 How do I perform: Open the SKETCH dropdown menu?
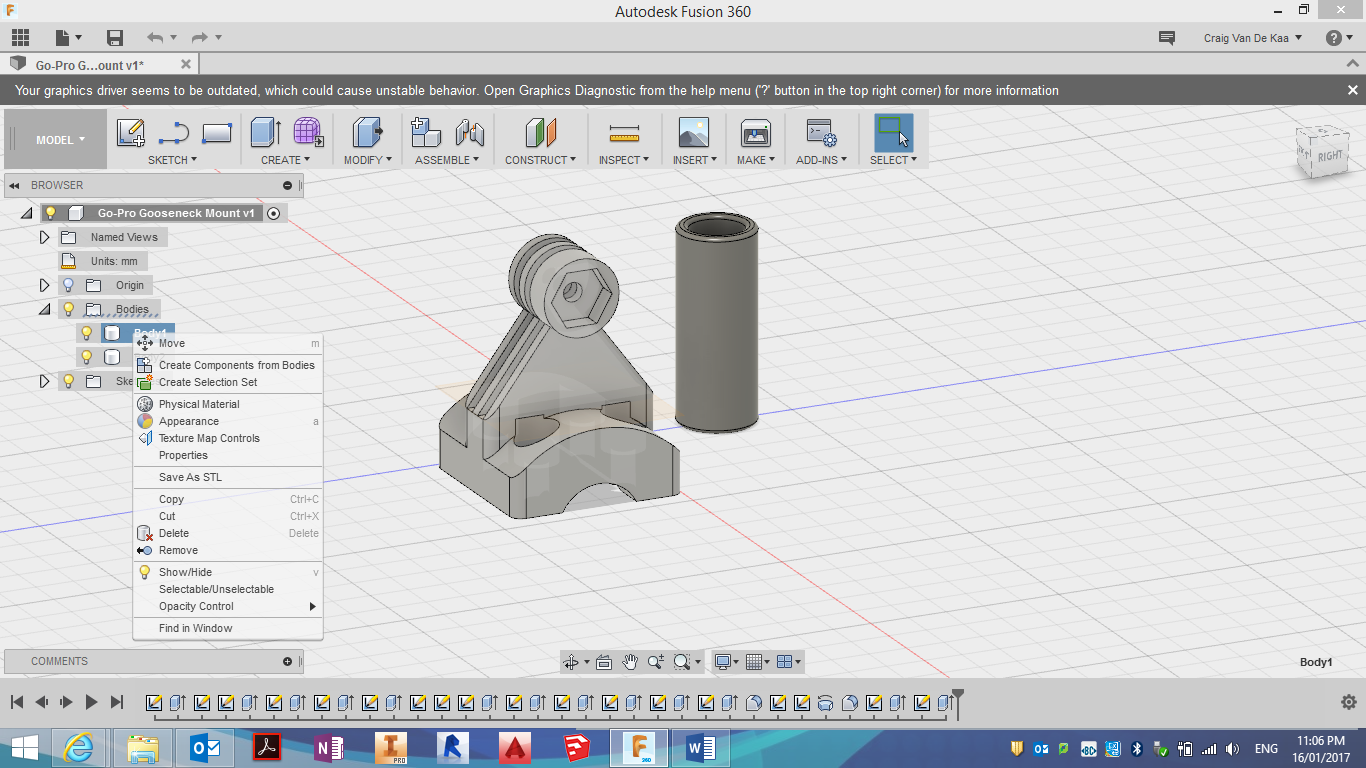tap(172, 160)
